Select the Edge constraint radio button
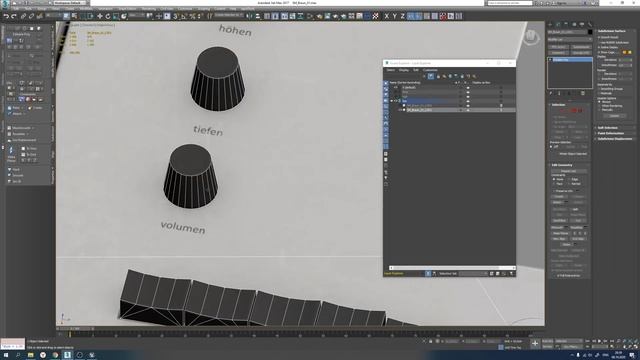The width and height of the screenshot is (640, 360). point(569,179)
